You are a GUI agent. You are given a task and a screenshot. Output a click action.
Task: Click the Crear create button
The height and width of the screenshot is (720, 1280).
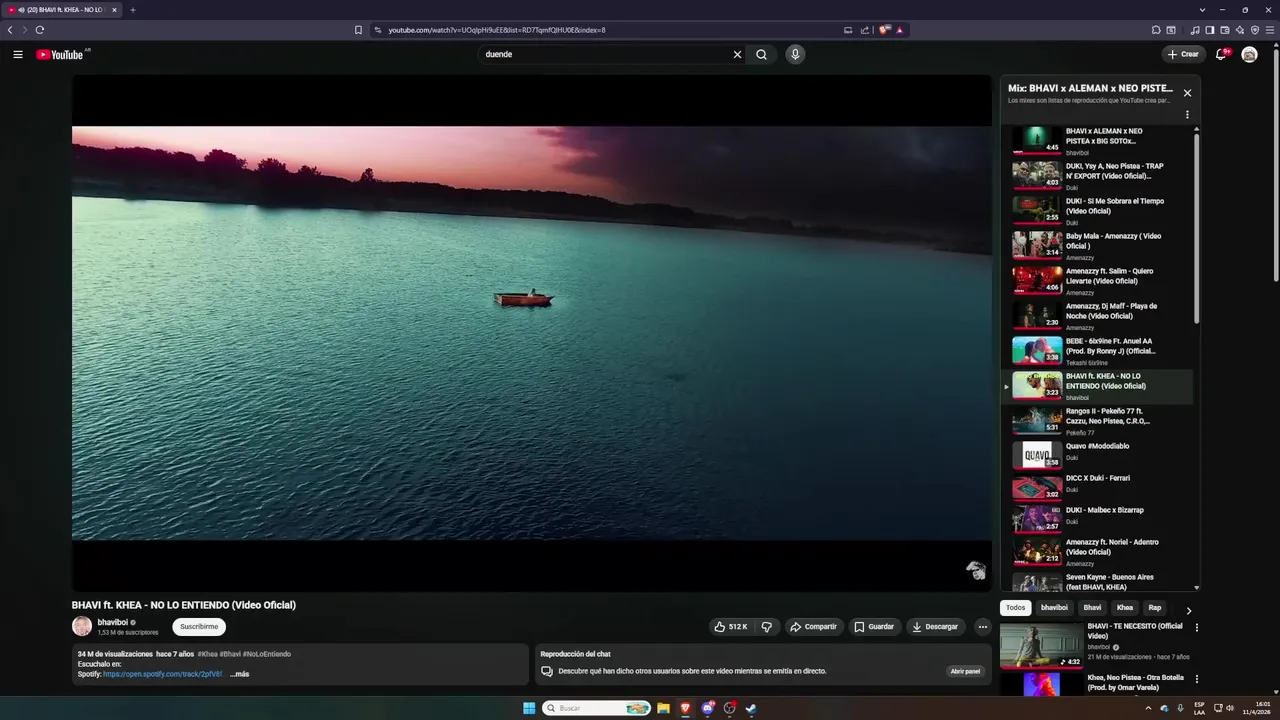tap(1183, 54)
